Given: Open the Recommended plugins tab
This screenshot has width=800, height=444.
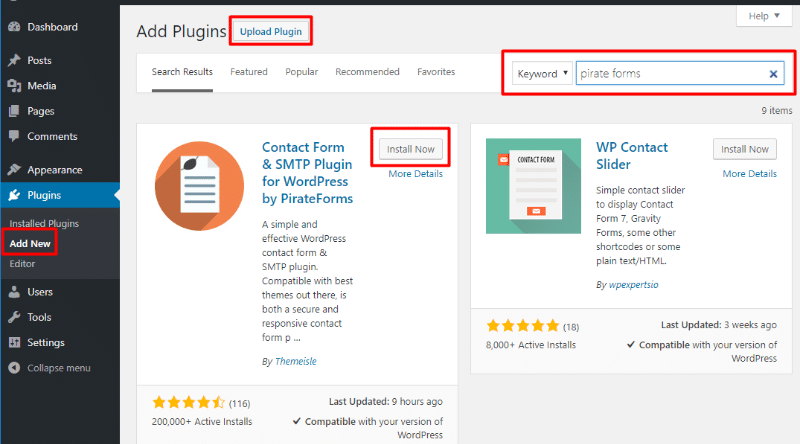Looking at the screenshot, I should 367,72.
